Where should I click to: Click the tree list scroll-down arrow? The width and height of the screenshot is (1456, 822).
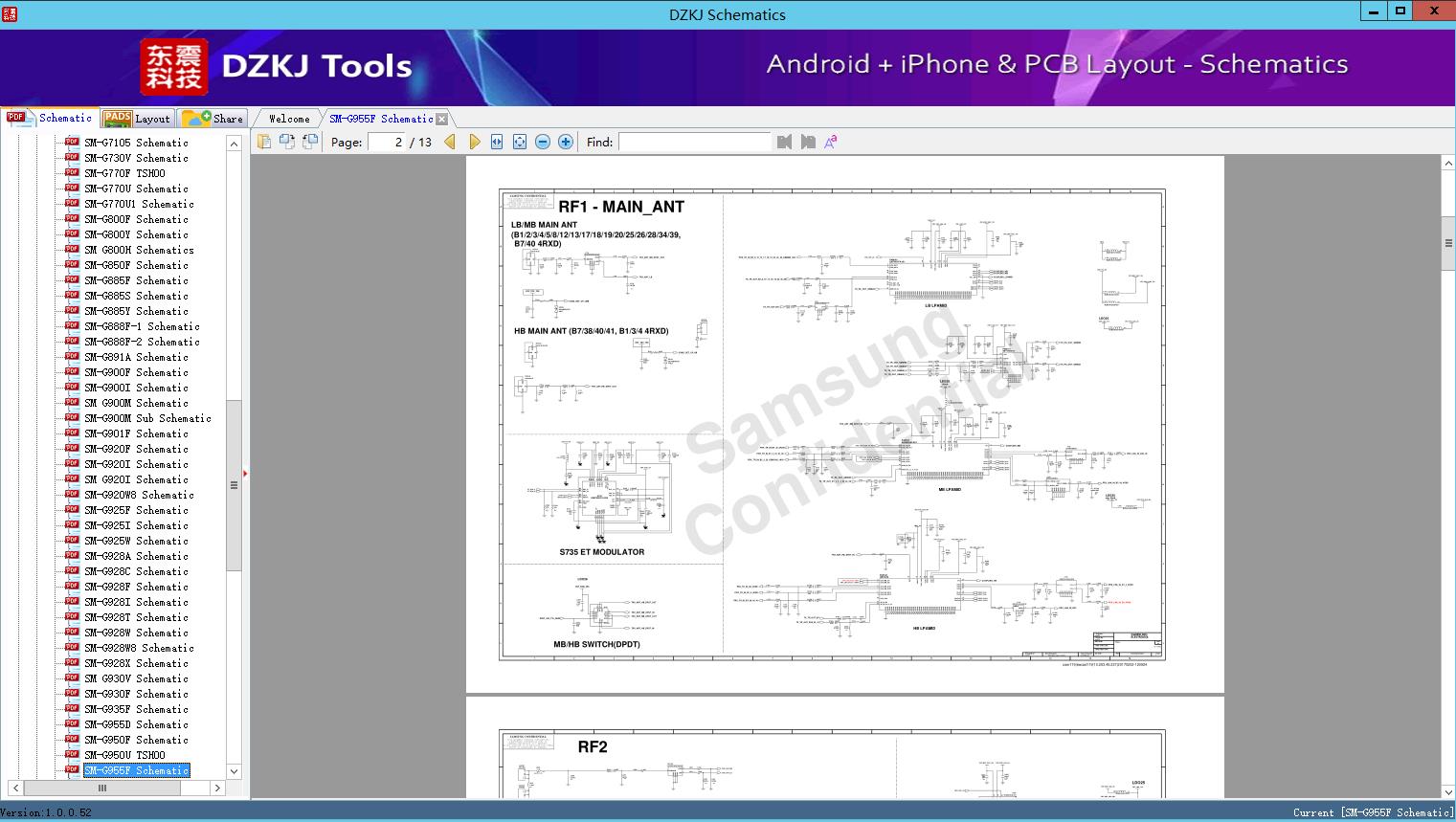[234, 771]
